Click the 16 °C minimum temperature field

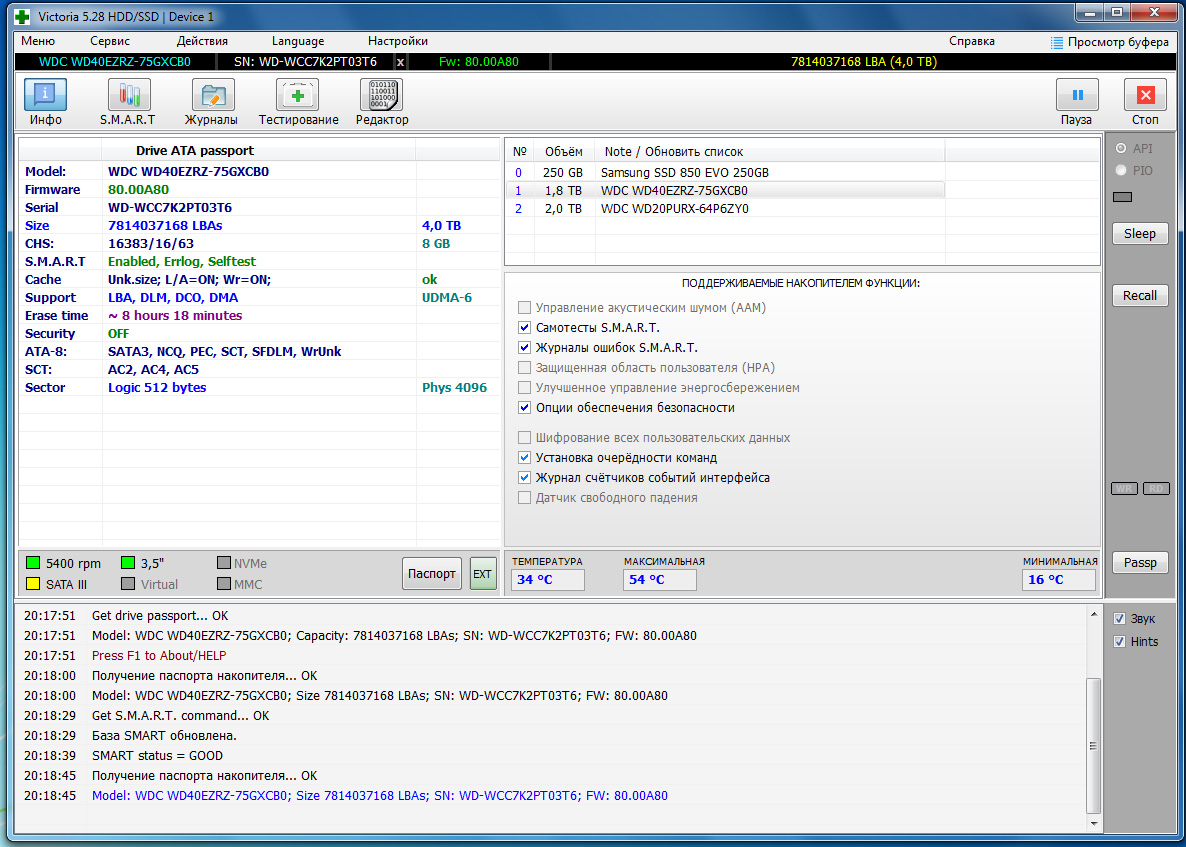click(x=1059, y=580)
